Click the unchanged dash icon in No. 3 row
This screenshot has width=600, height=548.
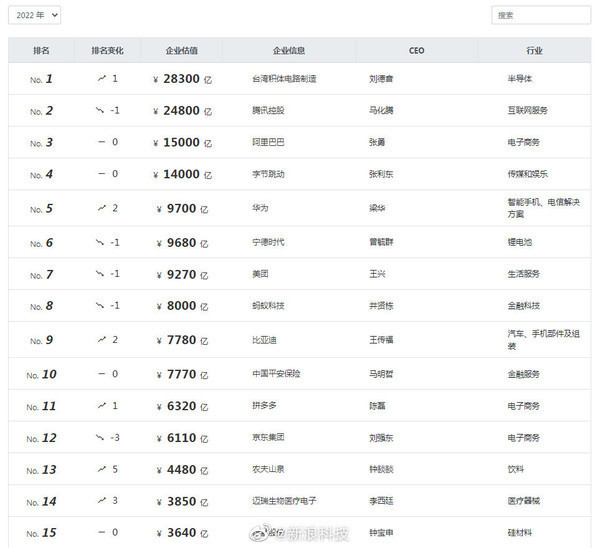tap(101, 142)
